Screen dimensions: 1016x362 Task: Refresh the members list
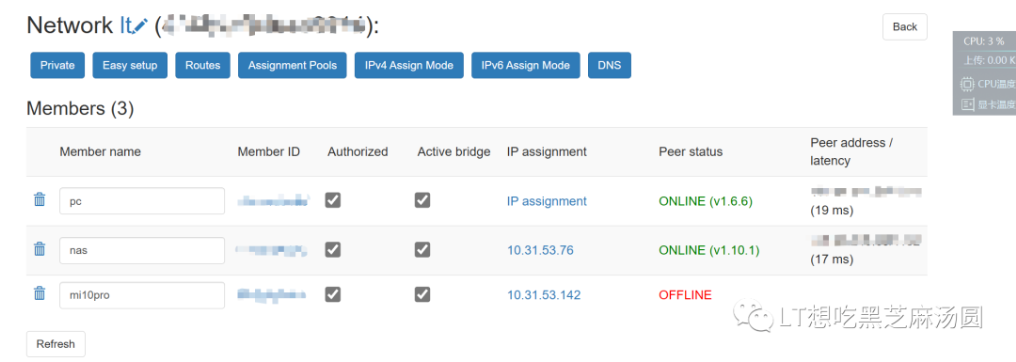[x=56, y=344]
